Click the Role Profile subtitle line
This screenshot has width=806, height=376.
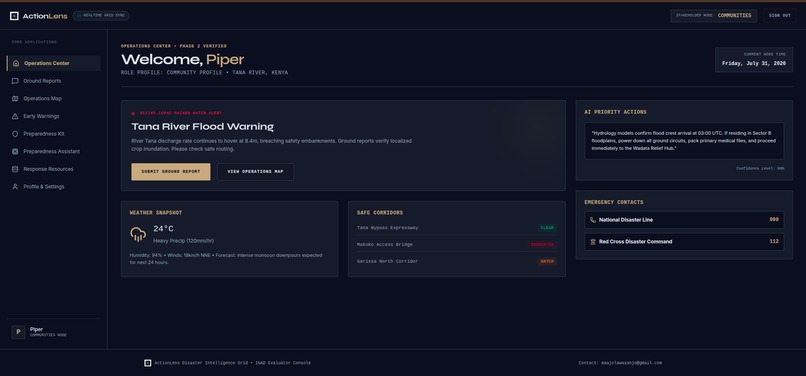(205, 73)
